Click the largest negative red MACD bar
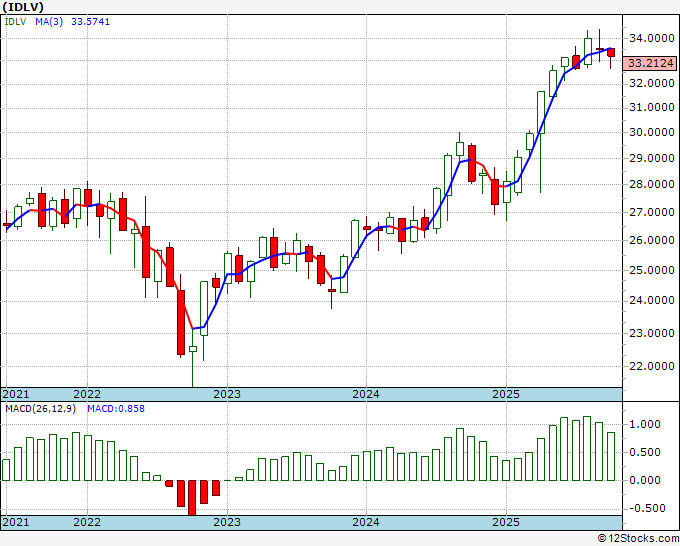The width and height of the screenshot is (680, 546). (193, 497)
